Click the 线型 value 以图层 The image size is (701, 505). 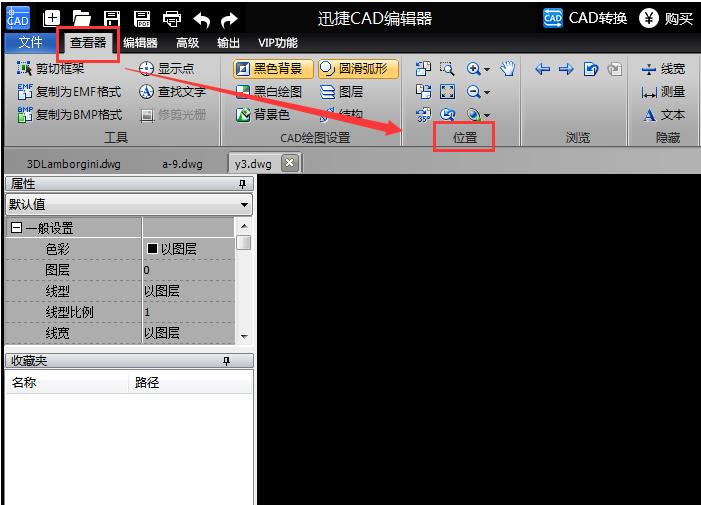(189, 291)
